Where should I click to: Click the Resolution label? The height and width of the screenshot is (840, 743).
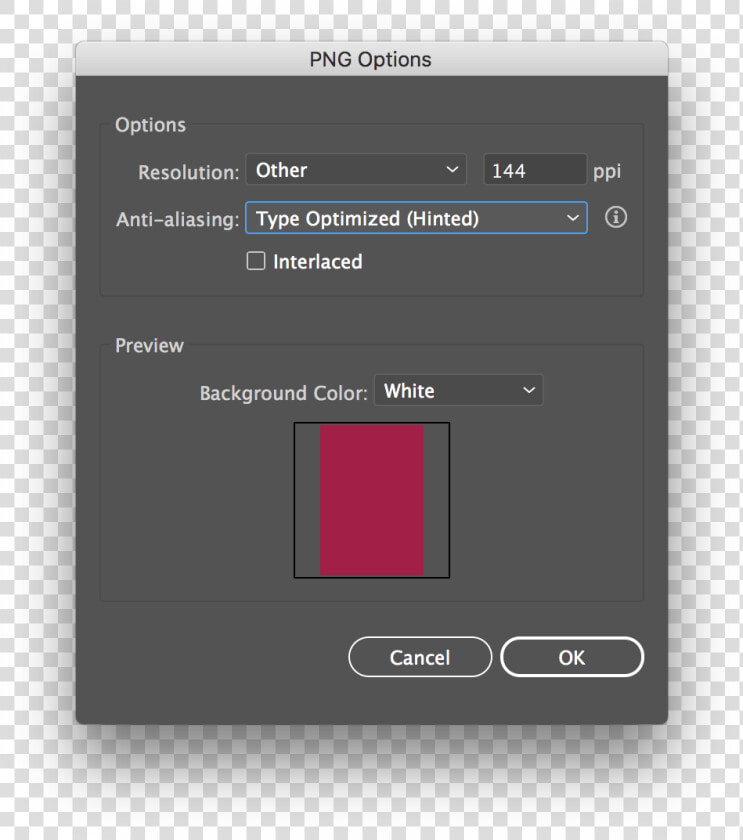tap(189, 172)
